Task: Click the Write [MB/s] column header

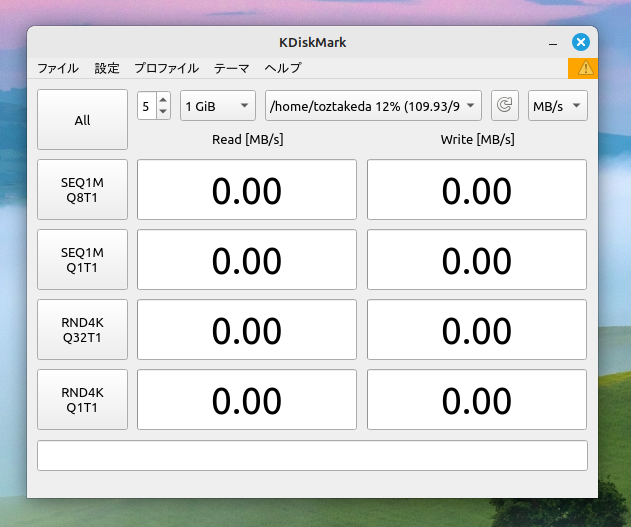Action: click(477, 140)
